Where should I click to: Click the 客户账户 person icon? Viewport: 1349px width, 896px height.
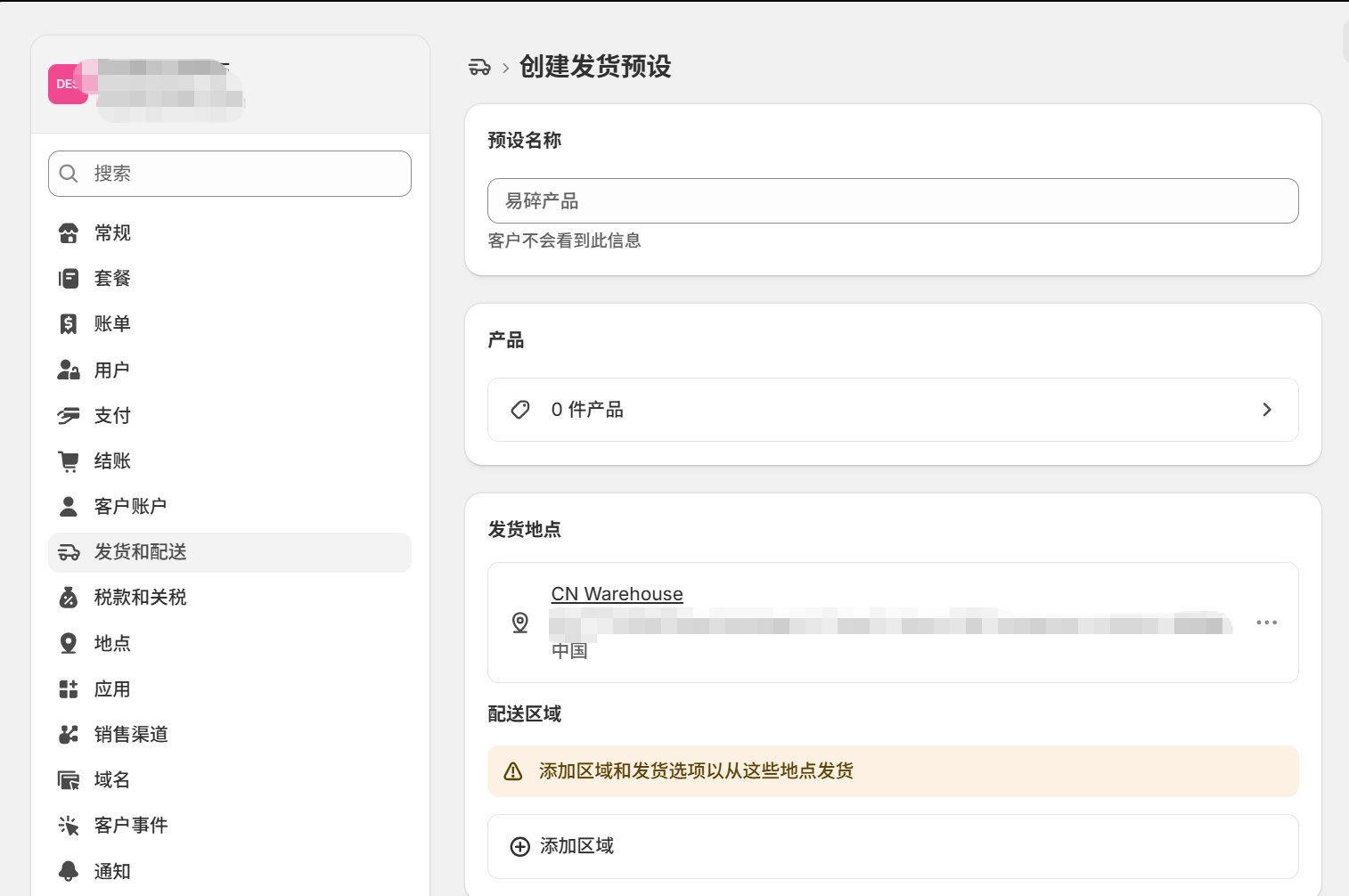point(69,507)
